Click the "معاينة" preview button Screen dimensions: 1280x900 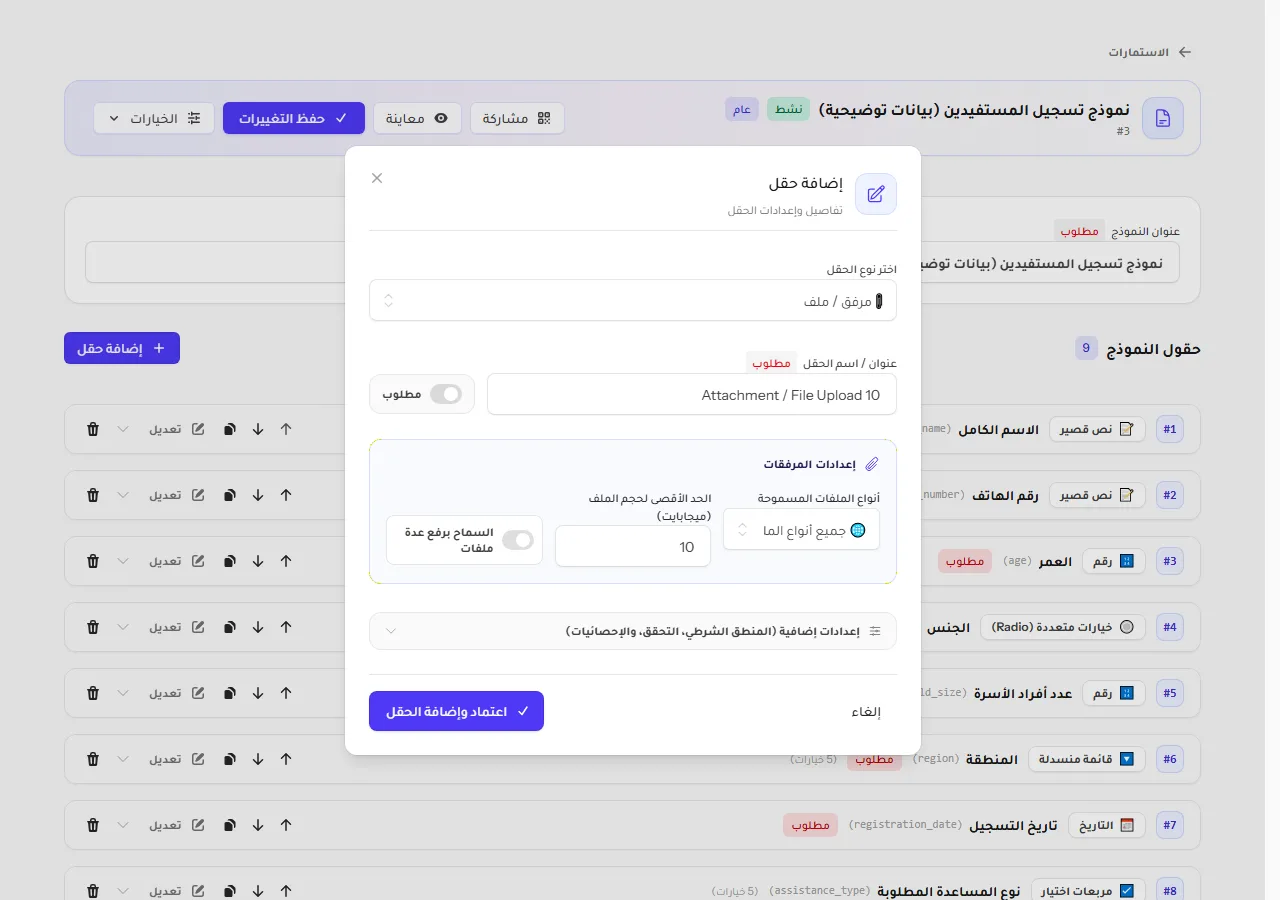coord(417,118)
